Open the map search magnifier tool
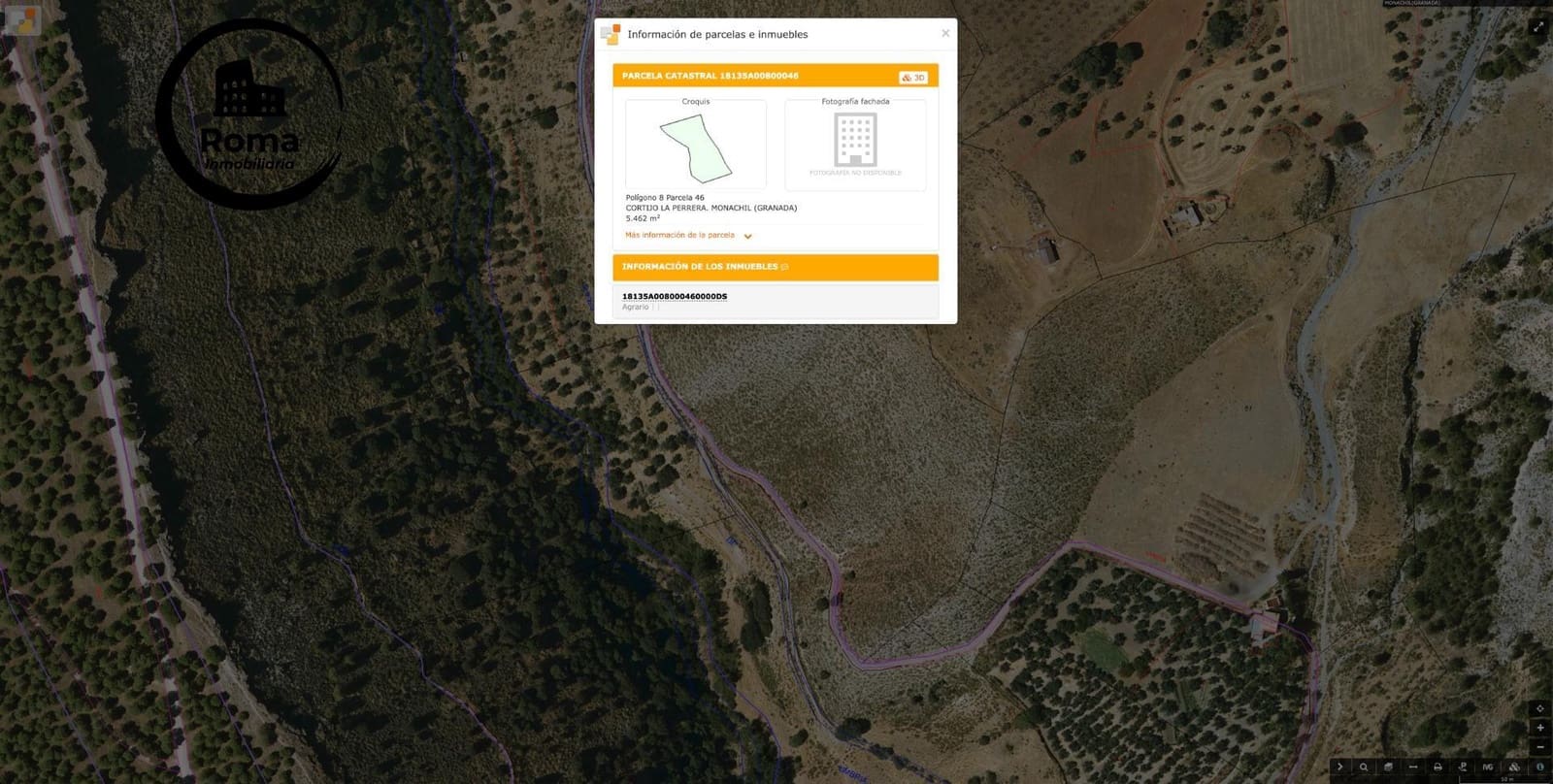The image size is (1553, 784). pos(1364,767)
